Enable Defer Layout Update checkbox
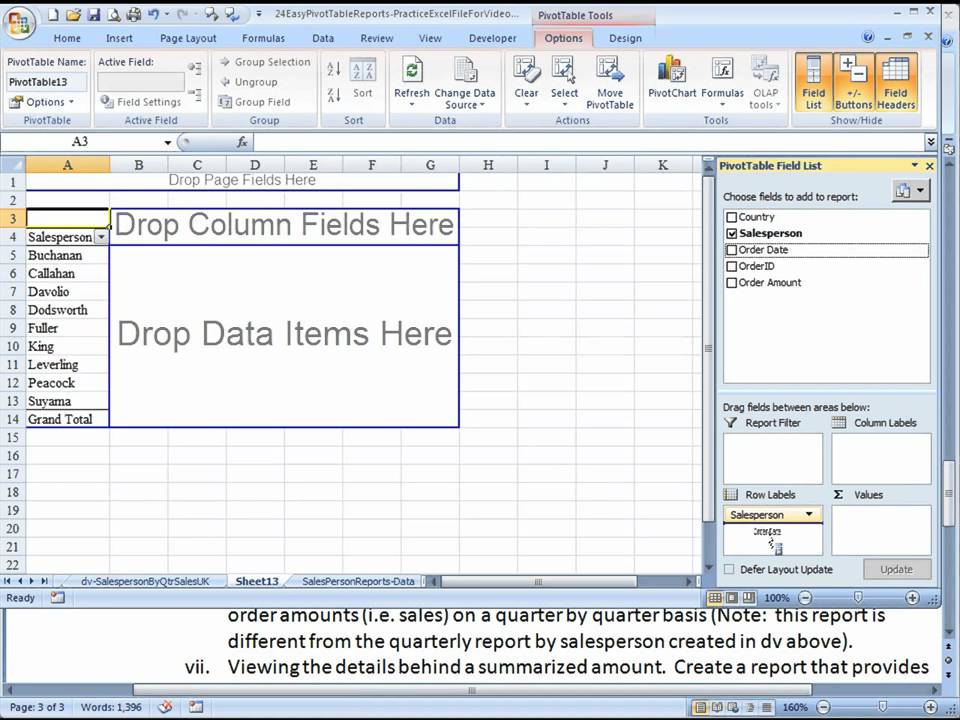 point(729,569)
